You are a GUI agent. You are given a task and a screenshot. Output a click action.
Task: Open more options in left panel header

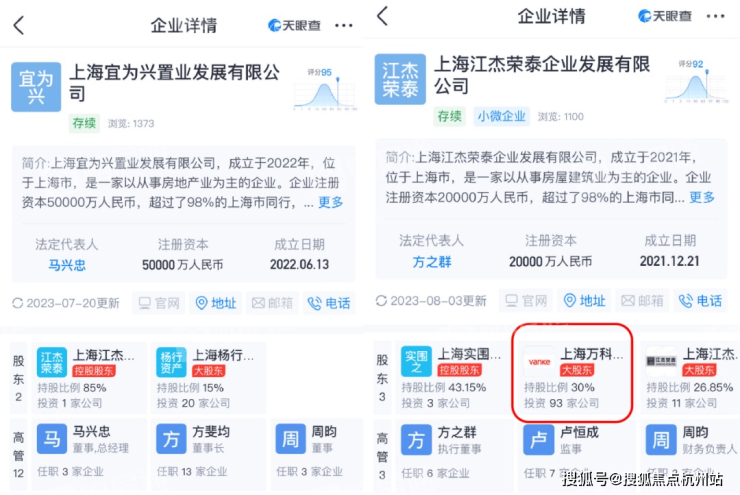pyautogui.click(x=344, y=25)
